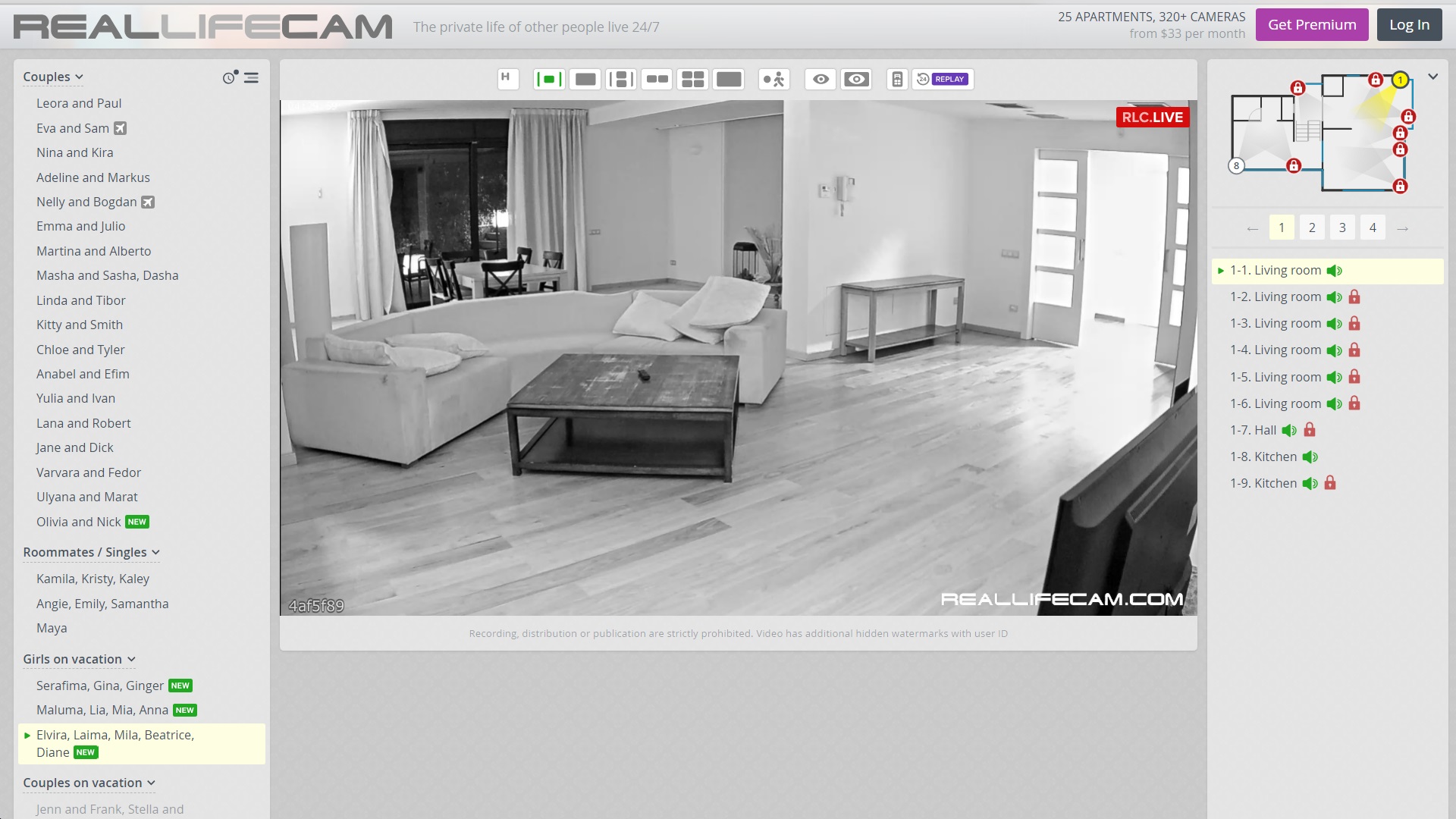Click the next page right arrow
The image size is (1456, 819).
[x=1403, y=228]
